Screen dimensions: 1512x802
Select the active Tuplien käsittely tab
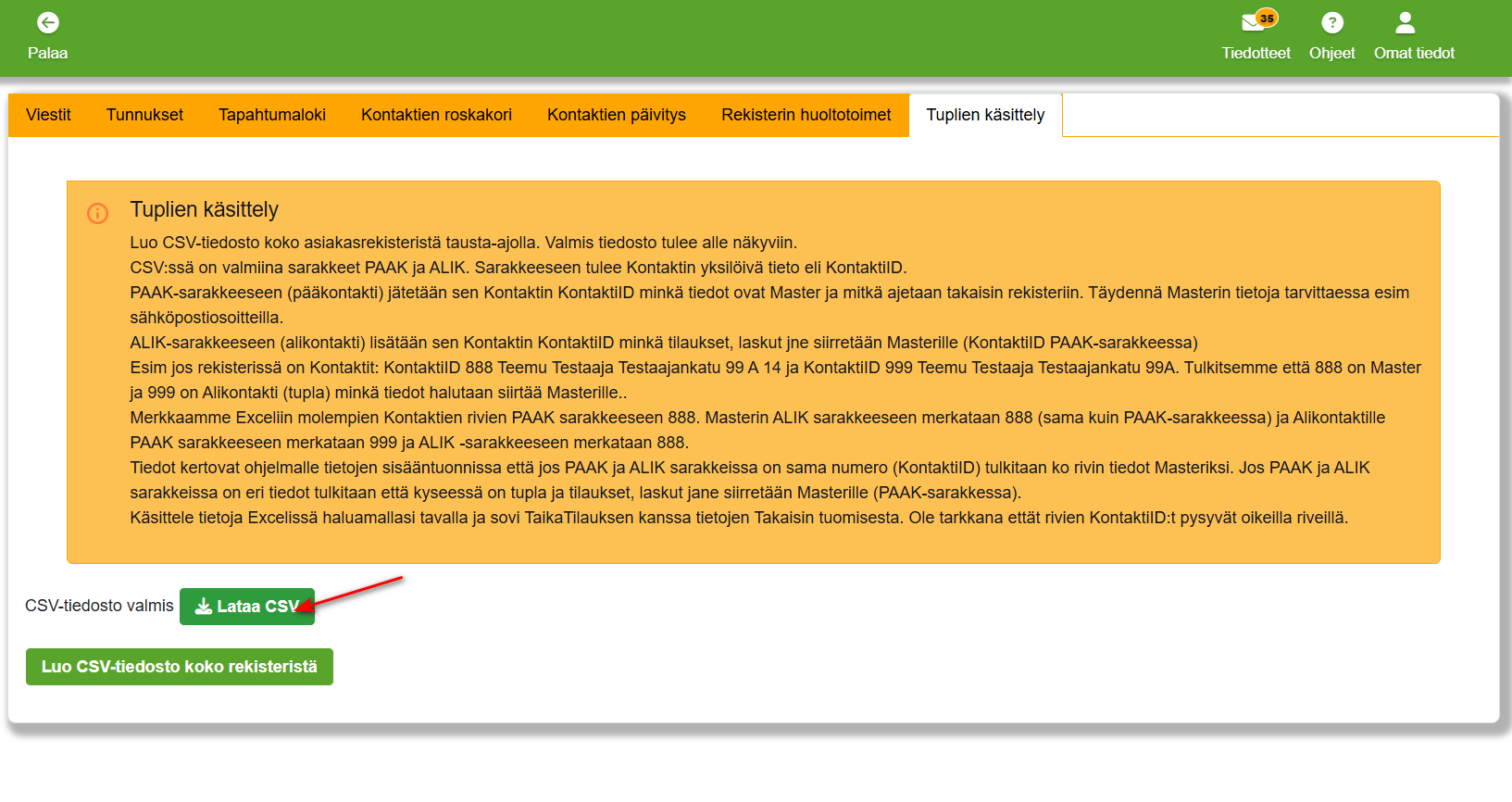click(x=985, y=115)
